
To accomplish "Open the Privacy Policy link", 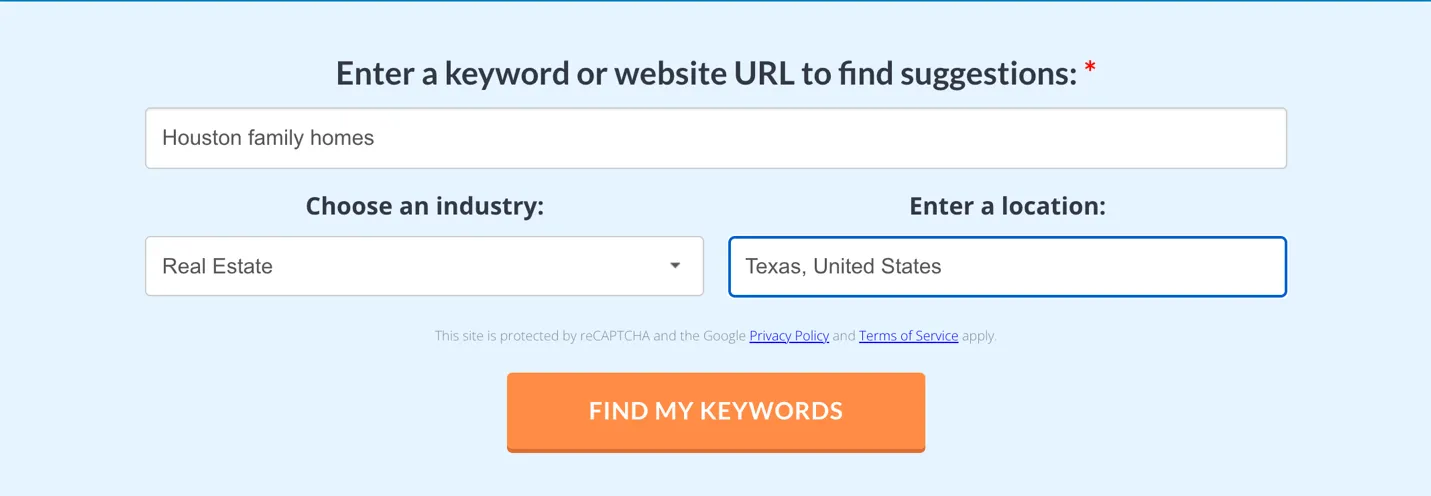I will [789, 336].
